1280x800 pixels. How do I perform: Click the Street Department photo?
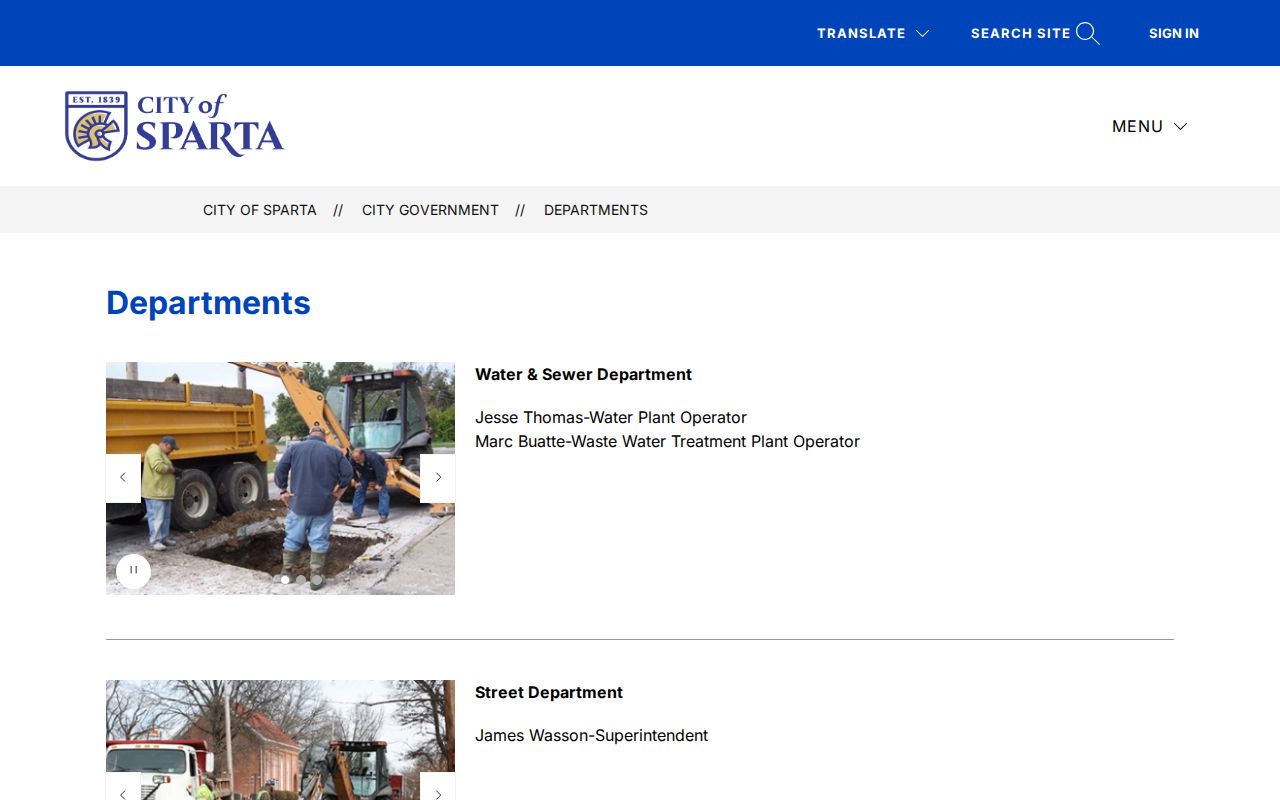coord(280,740)
